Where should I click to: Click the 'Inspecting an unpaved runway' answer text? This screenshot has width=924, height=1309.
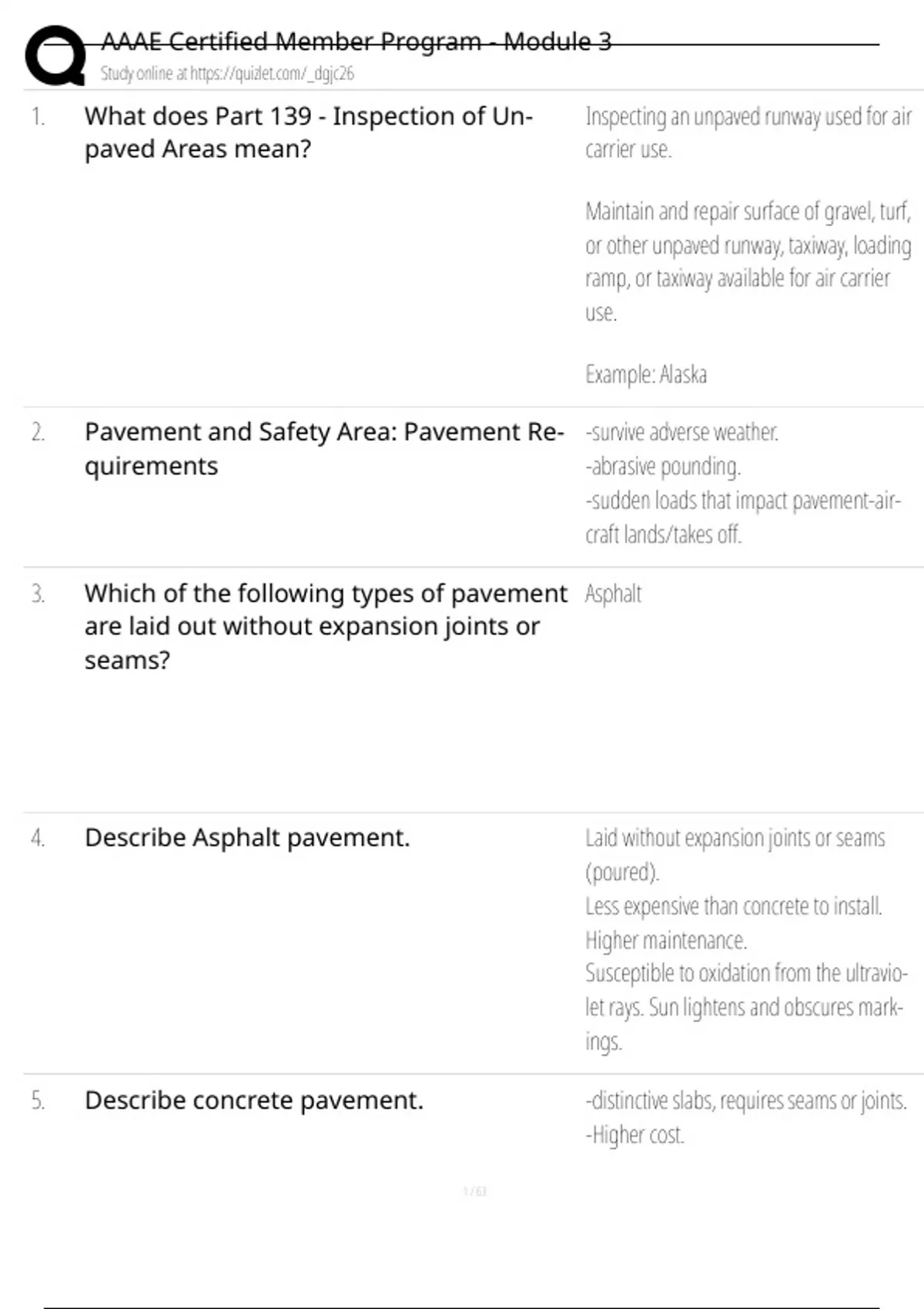747,132
